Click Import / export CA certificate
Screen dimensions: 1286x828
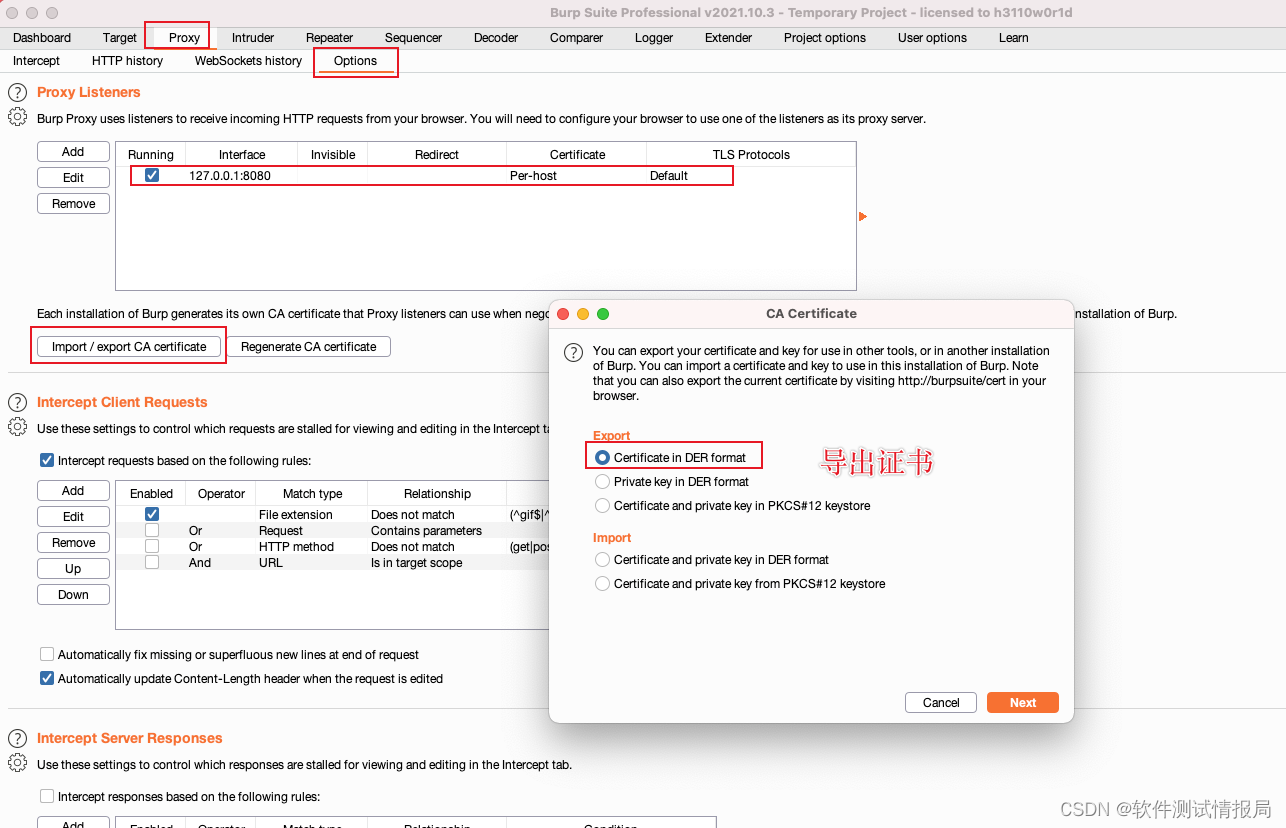[129, 347]
